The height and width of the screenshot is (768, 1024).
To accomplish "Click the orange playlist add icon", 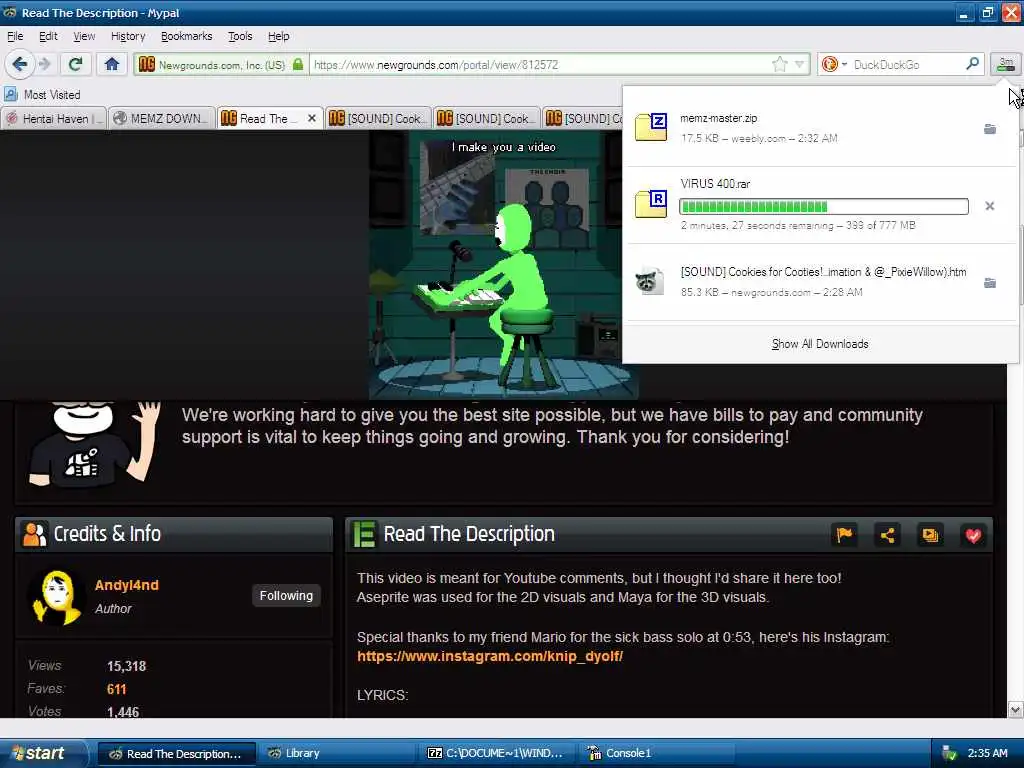I will coord(930,535).
